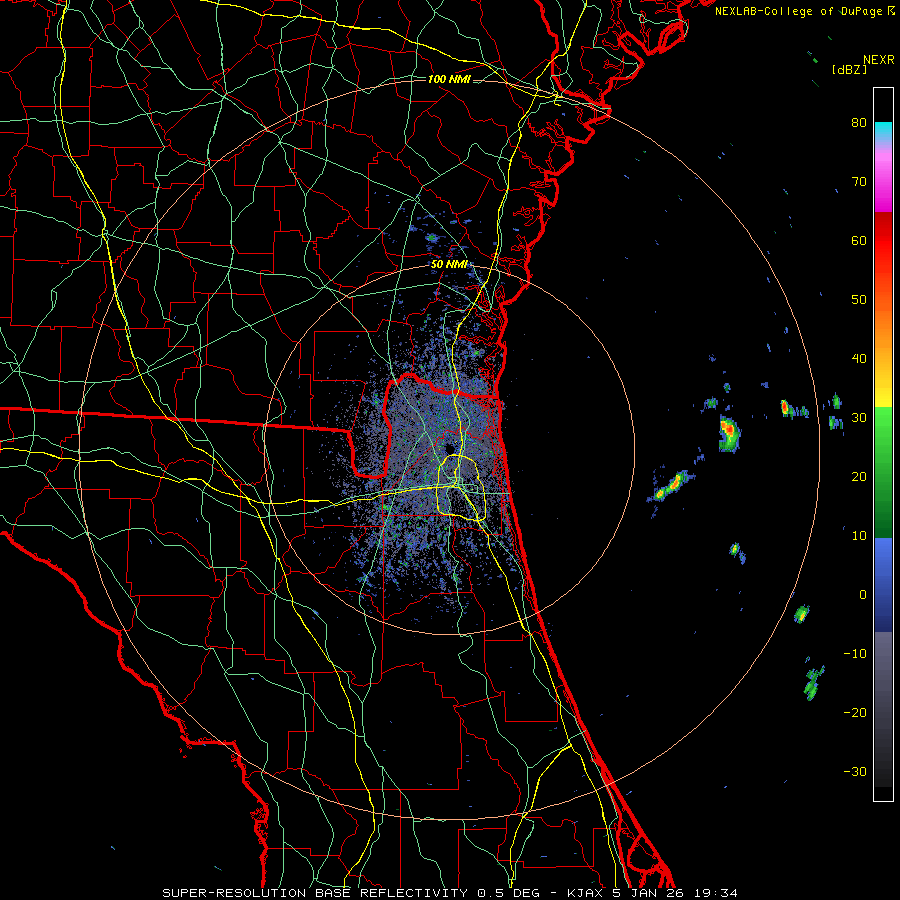900x900 pixels.
Task: Click the 10 value on the dBZ scale
Action: tap(859, 536)
